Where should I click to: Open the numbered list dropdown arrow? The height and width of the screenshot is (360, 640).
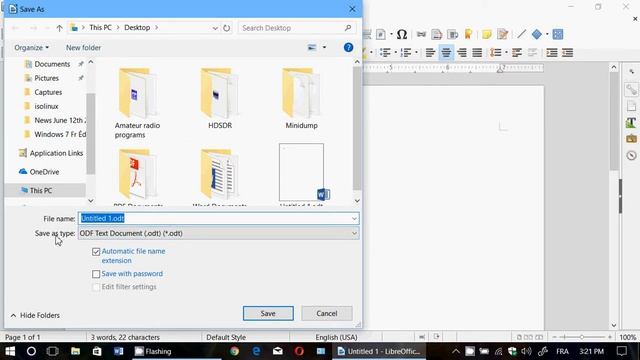click(416, 52)
